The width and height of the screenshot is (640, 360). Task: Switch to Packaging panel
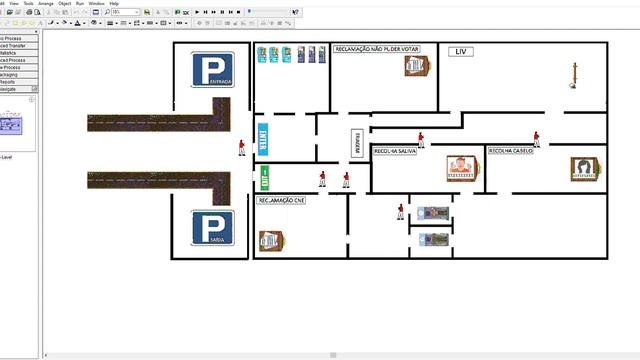tap(19, 75)
